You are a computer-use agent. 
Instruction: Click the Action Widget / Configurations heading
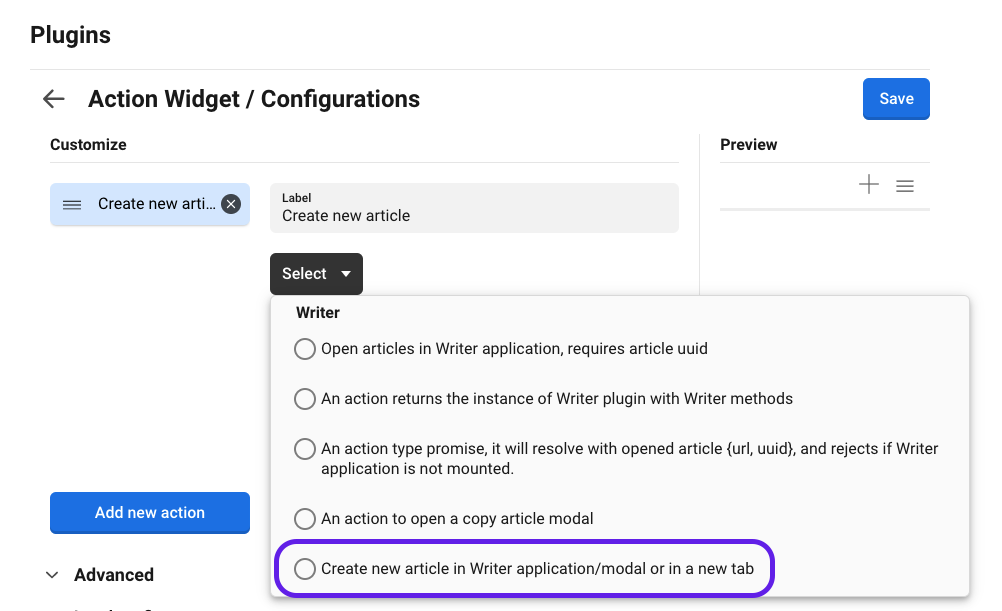[254, 99]
